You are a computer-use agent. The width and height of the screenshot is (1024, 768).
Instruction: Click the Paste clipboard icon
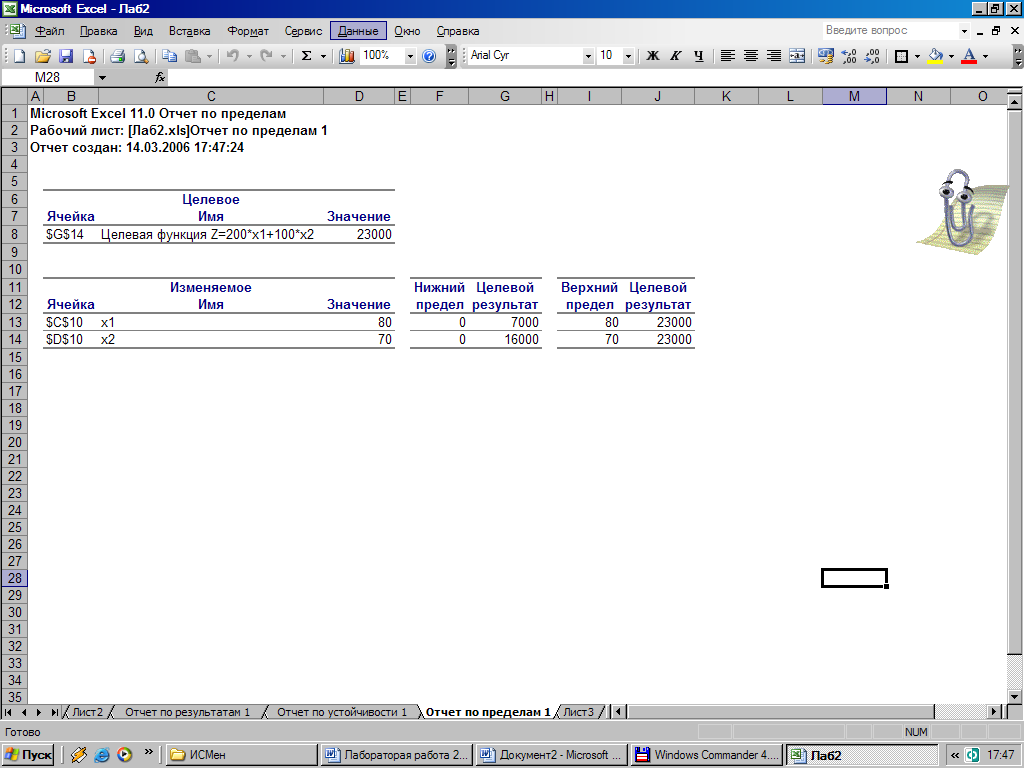tap(193, 56)
